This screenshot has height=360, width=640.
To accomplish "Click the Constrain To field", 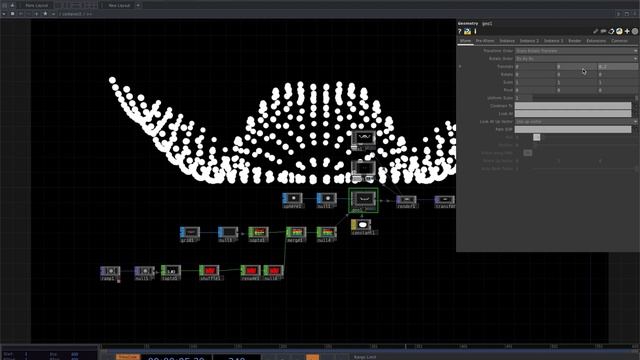I will pos(573,106).
